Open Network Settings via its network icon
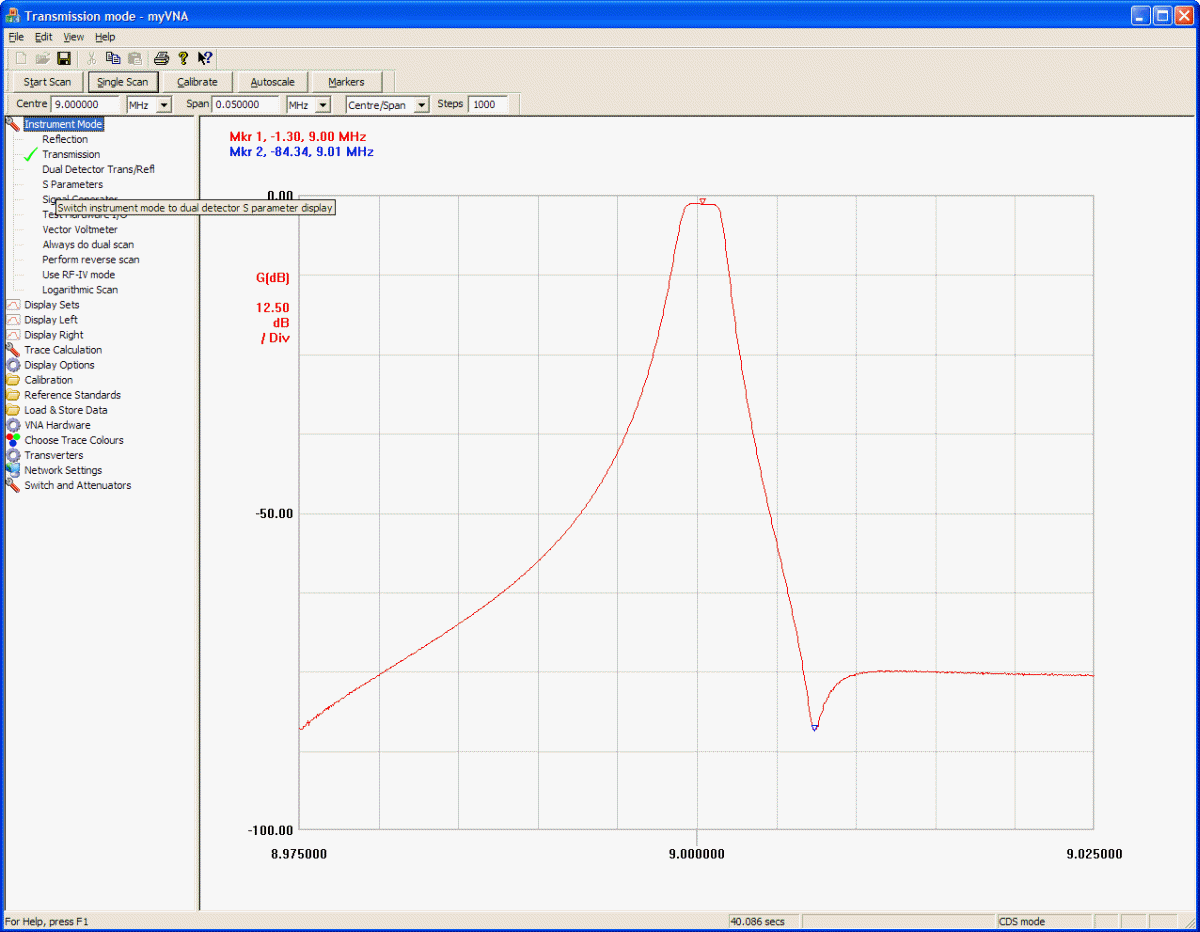 [x=14, y=470]
